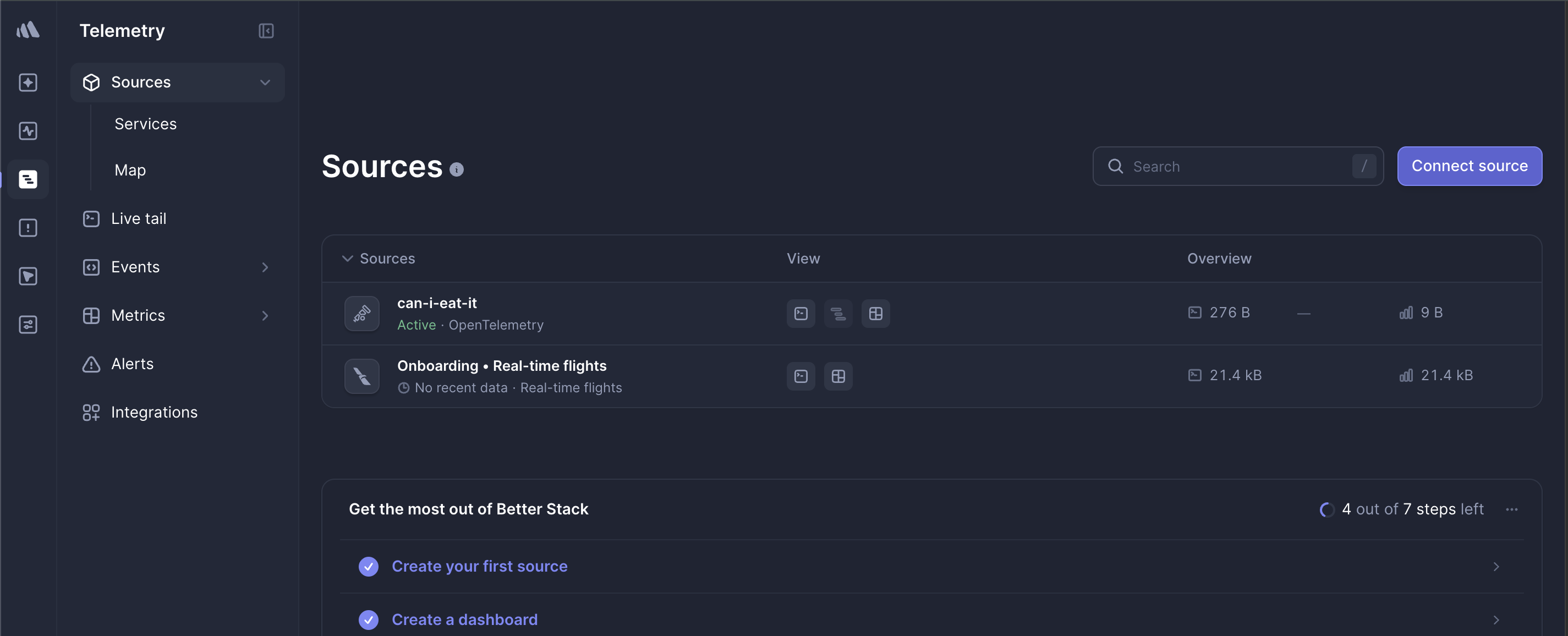
Task: Toggle the Create a dashboard checkmark
Action: (368, 619)
